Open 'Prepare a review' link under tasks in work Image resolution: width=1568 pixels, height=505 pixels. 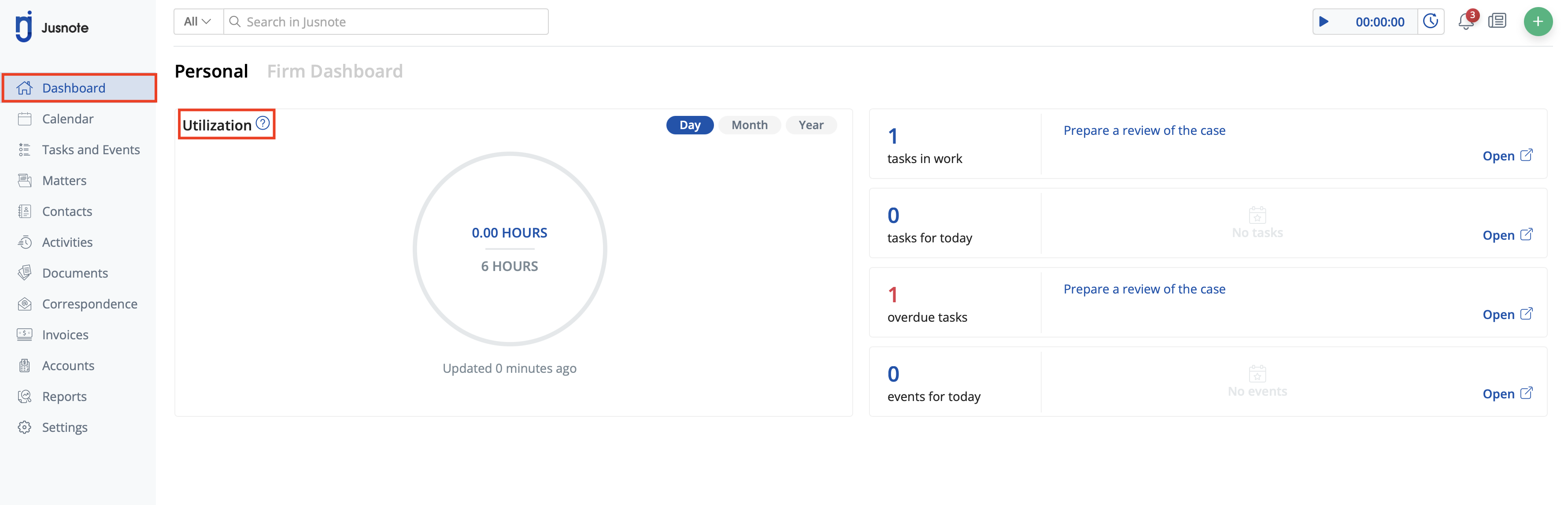pos(1144,130)
